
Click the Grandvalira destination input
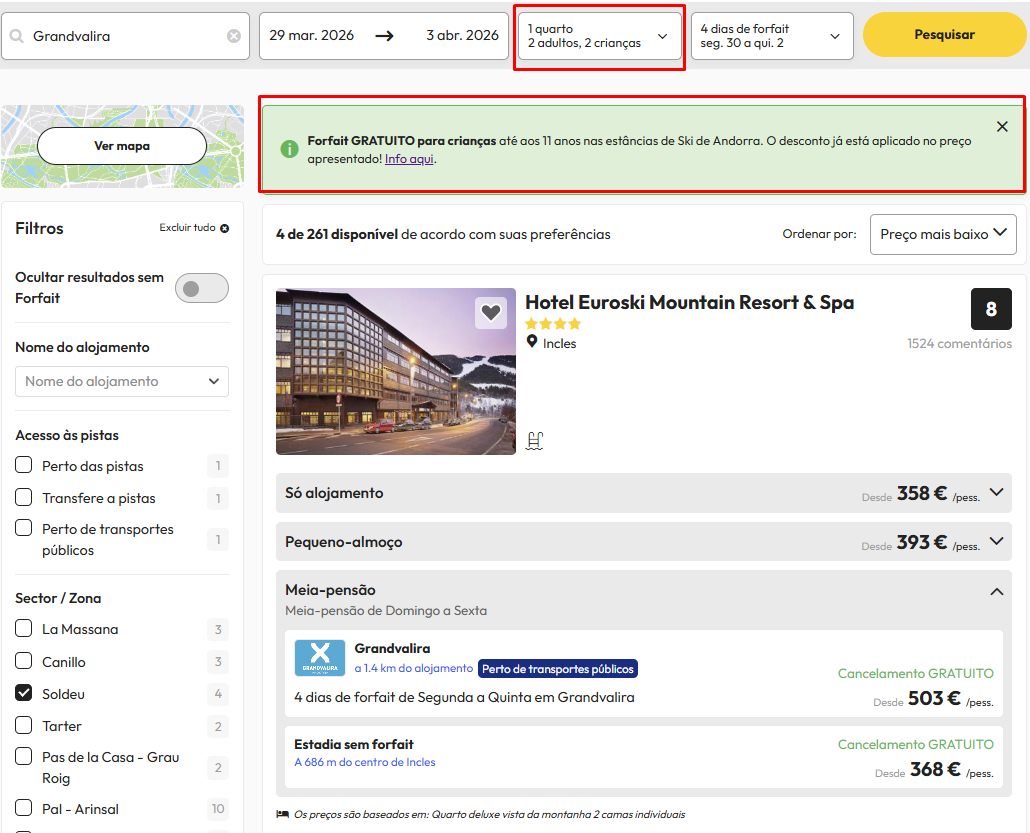pos(125,36)
